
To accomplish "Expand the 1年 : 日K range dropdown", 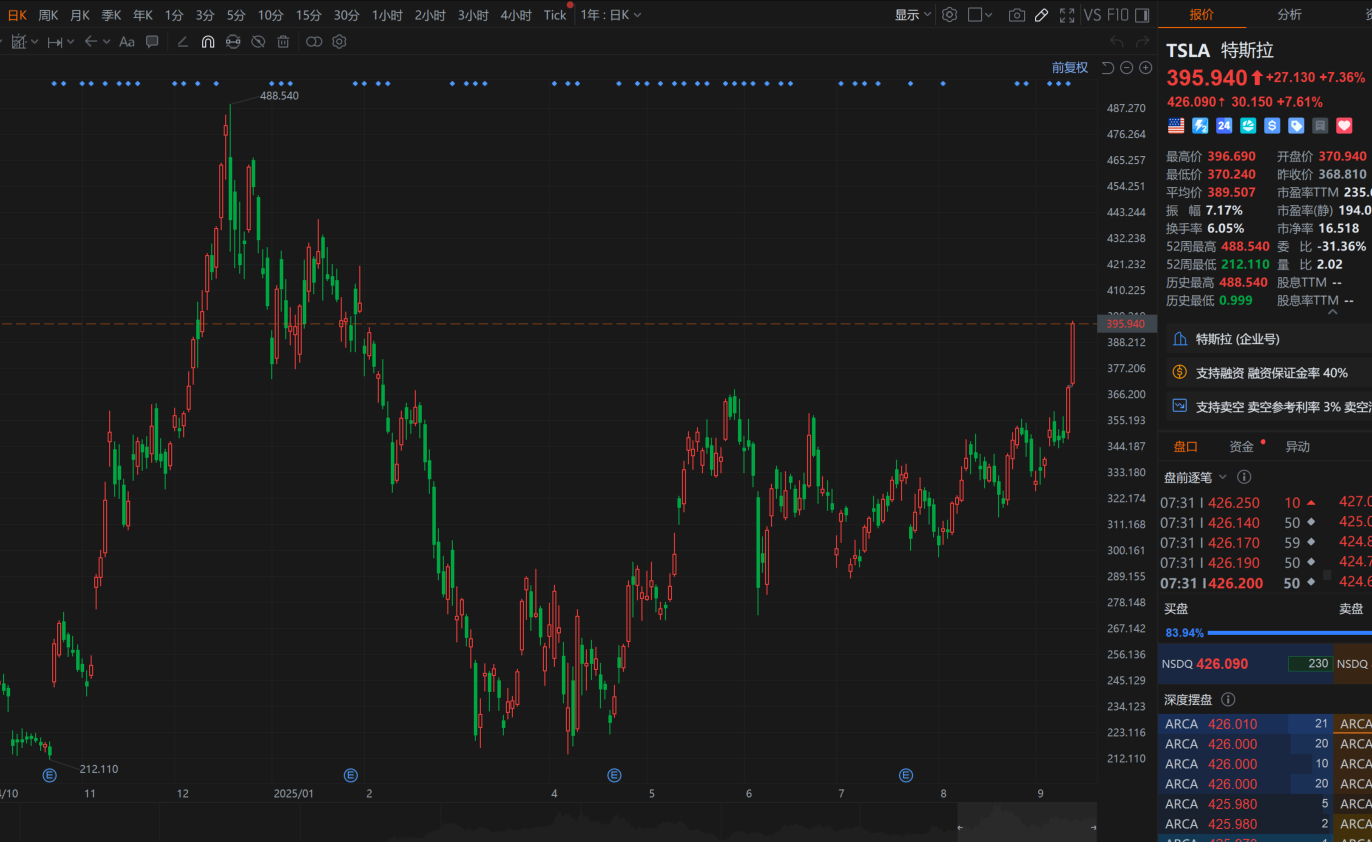I will tap(611, 15).
